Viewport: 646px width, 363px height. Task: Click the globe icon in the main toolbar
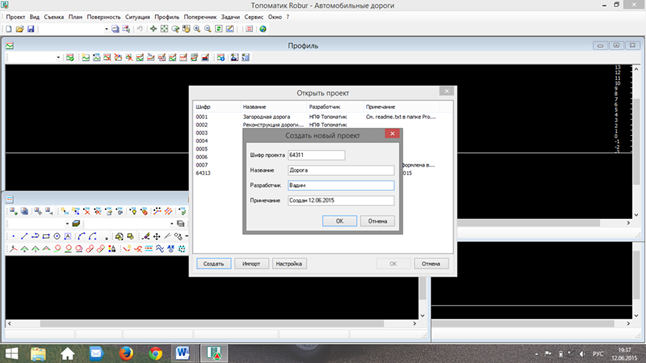pos(263,29)
